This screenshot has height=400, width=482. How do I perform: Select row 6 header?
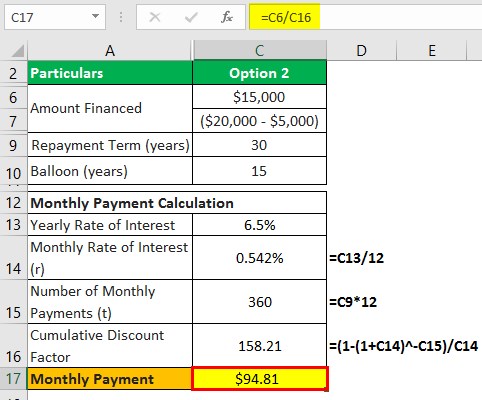(x=13, y=97)
